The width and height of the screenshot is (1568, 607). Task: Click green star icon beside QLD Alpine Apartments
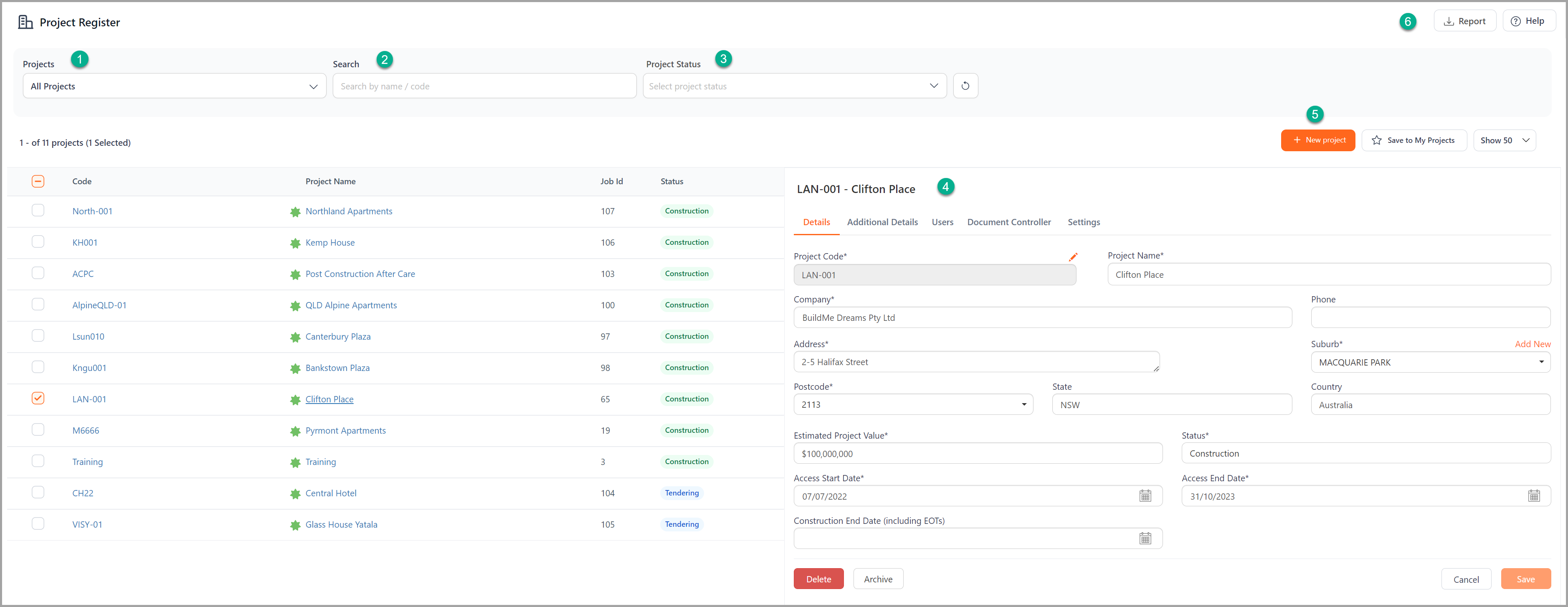tap(295, 306)
